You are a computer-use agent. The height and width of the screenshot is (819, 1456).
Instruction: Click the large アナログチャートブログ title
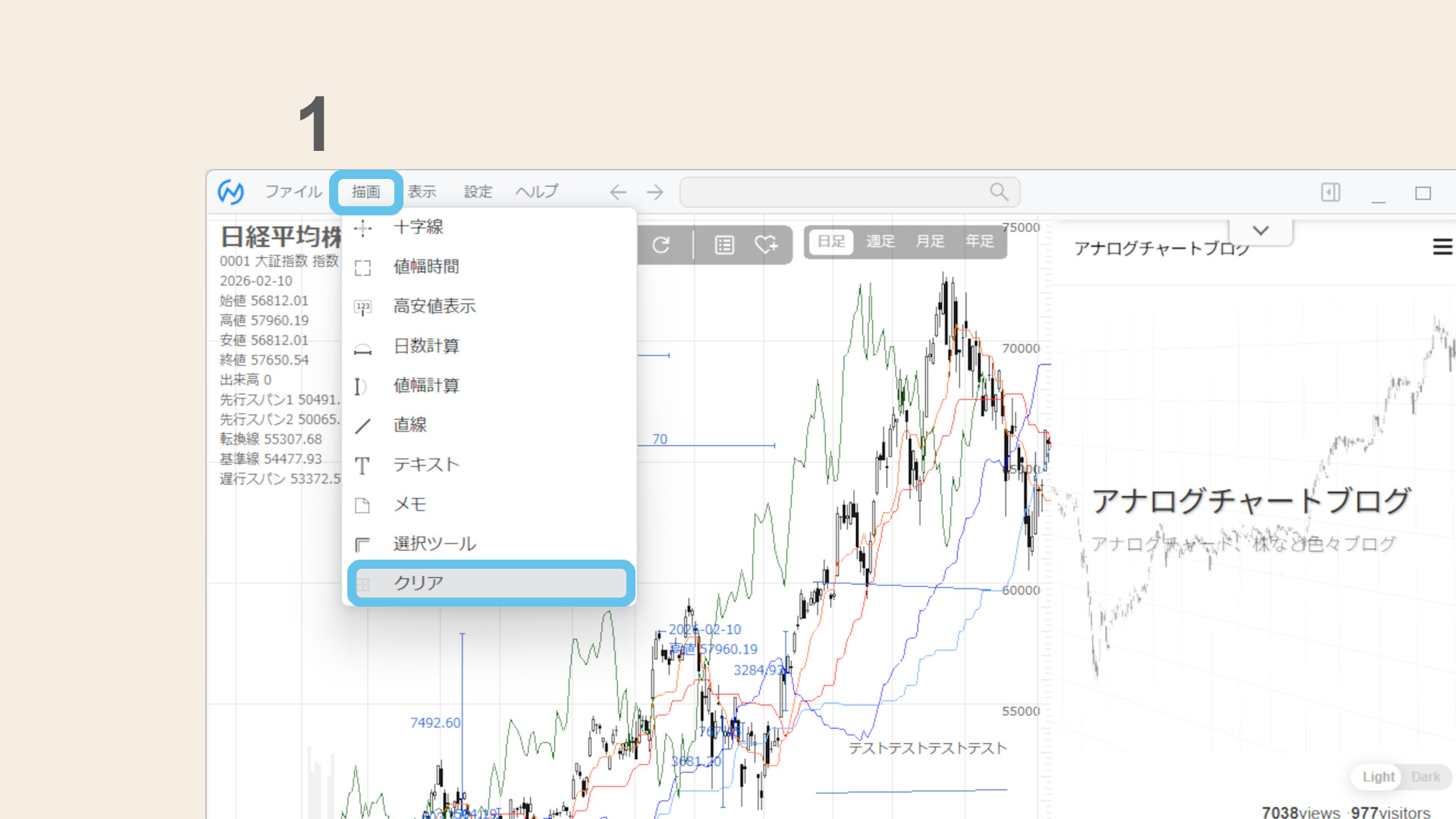coord(1251,501)
